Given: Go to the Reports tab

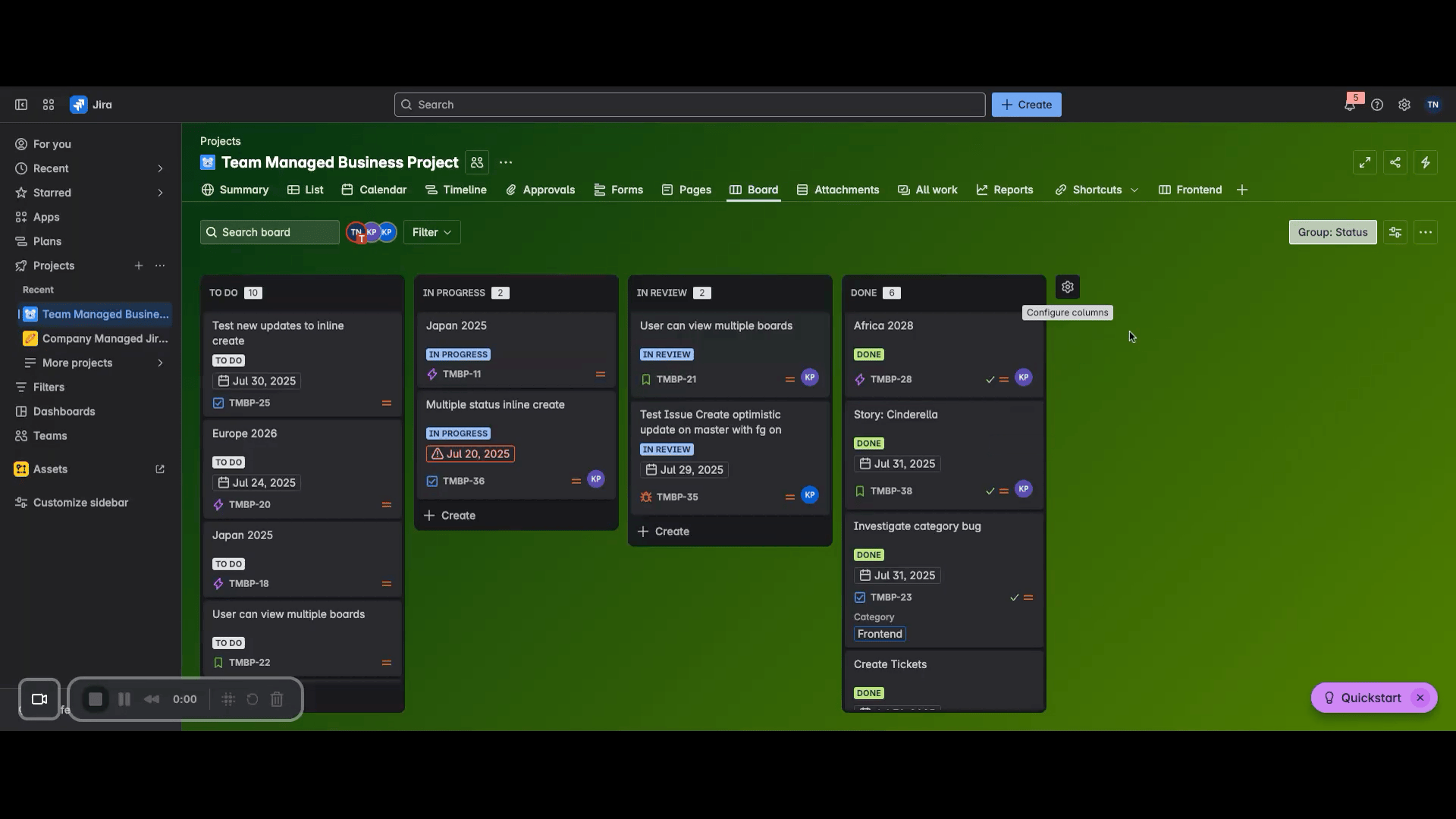Looking at the screenshot, I should coord(1005,190).
